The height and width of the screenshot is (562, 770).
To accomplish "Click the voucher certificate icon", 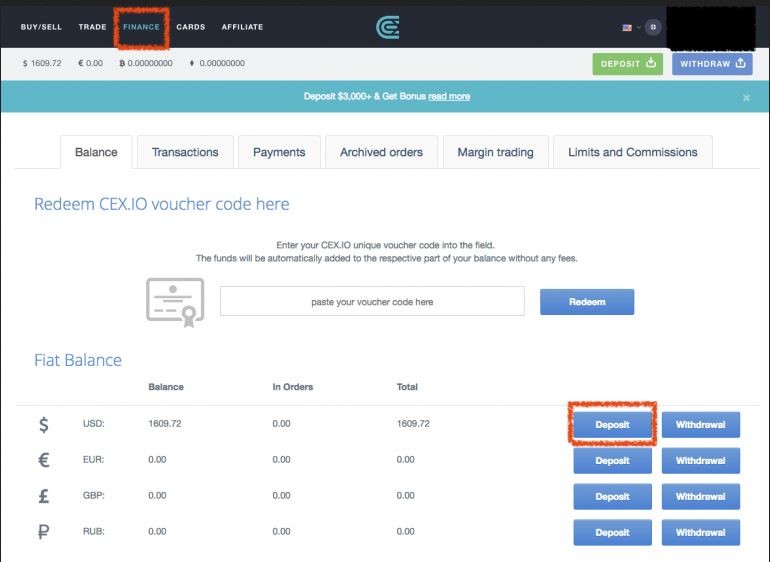I will [x=175, y=302].
